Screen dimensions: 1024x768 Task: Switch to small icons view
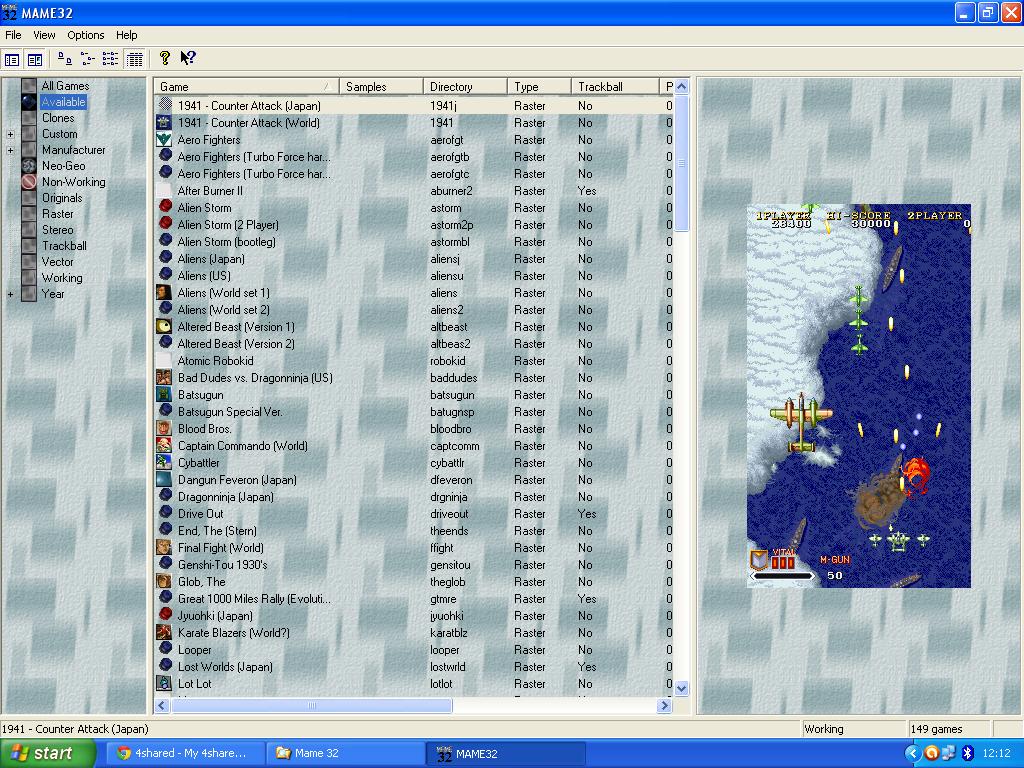tap(88, 59)
